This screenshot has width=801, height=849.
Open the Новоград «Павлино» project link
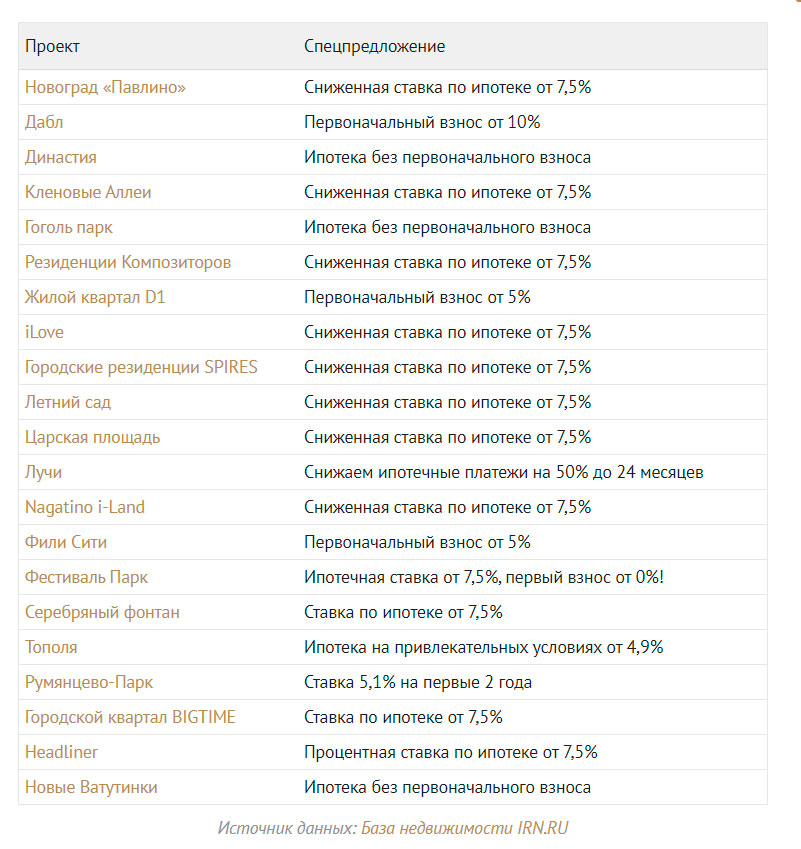click(105, 87)
